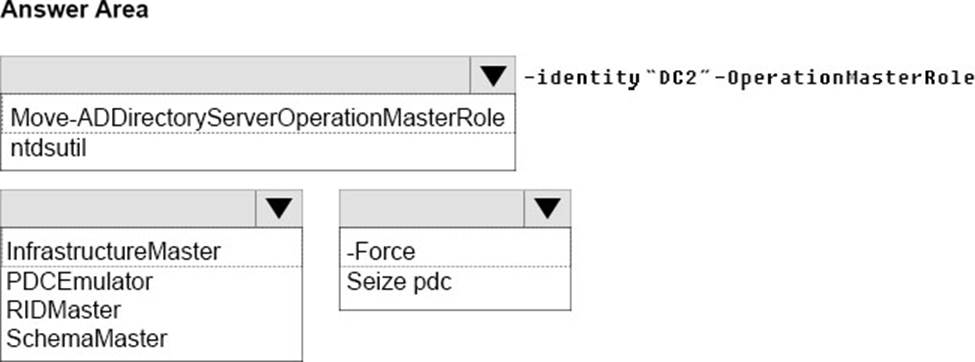Click the empty command selection field

coord(236,75)
